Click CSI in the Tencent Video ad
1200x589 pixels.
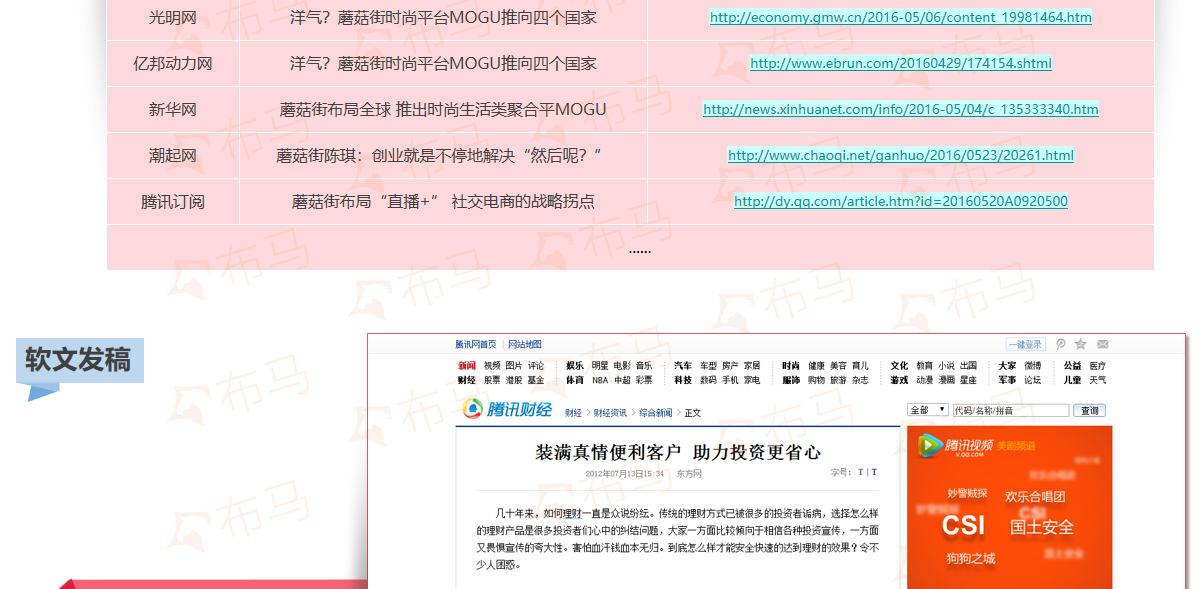click(x=963, y=525)
